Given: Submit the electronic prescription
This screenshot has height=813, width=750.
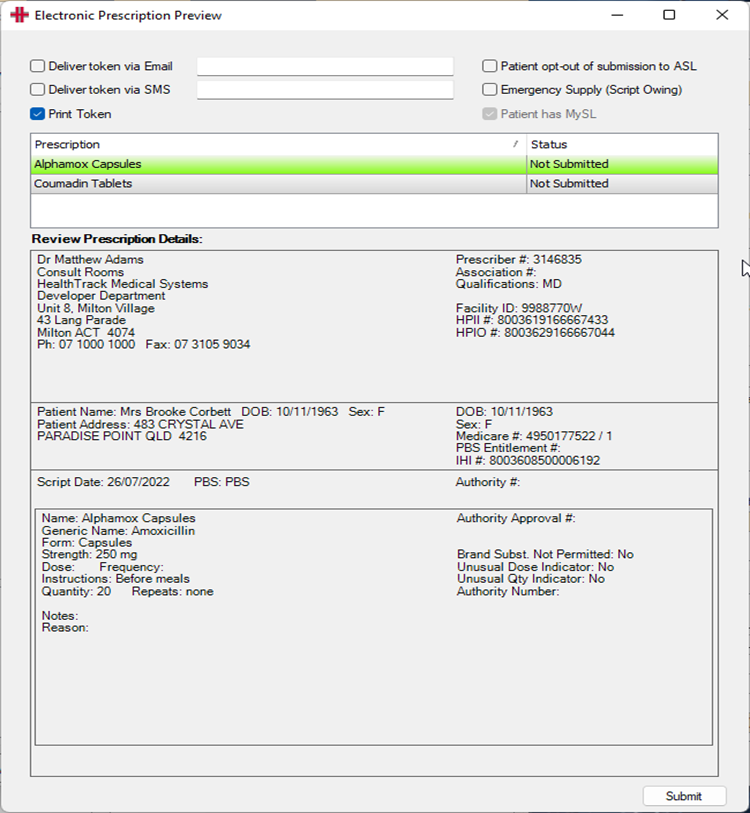Looking at the screenshot, I should (x=684, y=796).
